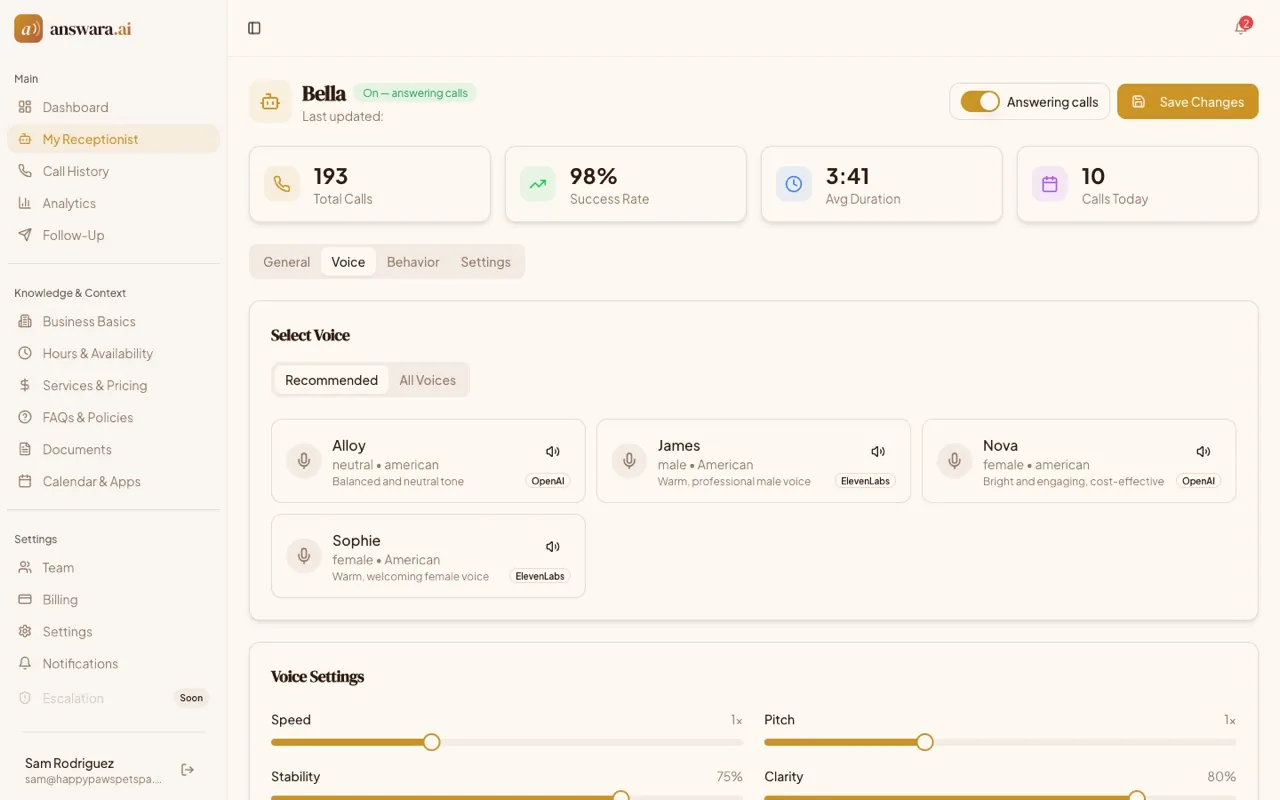Click the My Receptionist robot icon in sidebar
This screenshot has width=1280, height=800.
pyautogui.click(x=25, y=139)
